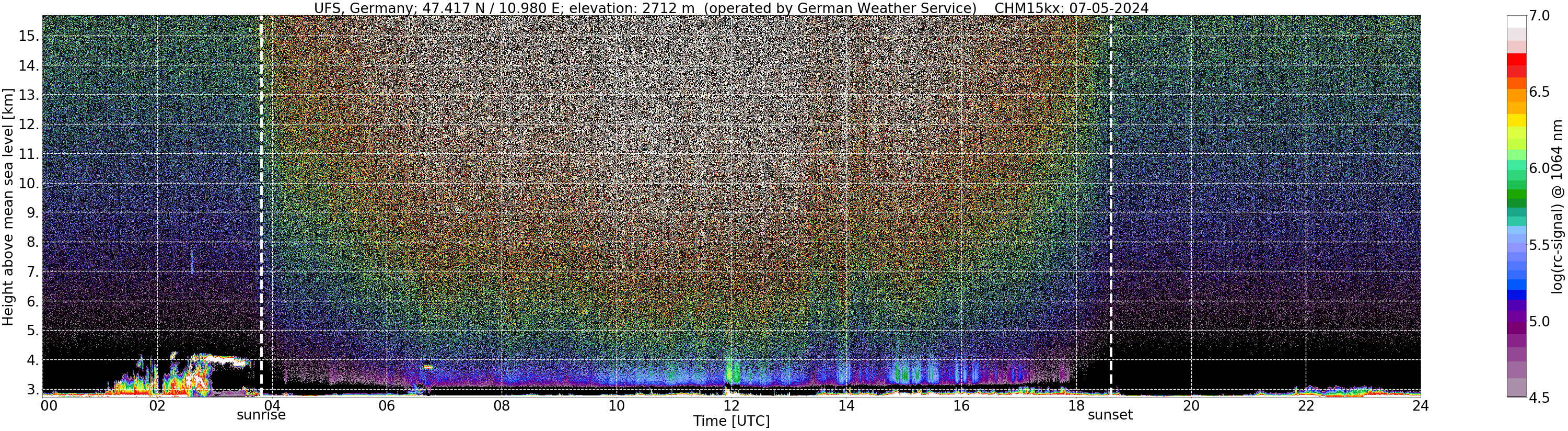Viewport: 1568px width, 431px height.
Task: Click the height tick label '12.'
Action: 29,125
